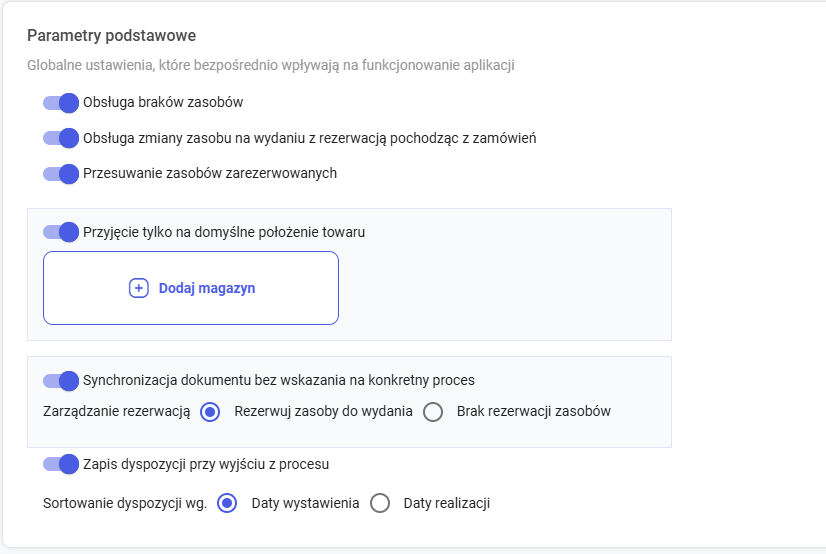Image resolution: width=826 pixels, height=554 pixels.
Task: Click the 'Globalne ustawienia' description text
Action: tap(270, 66)
